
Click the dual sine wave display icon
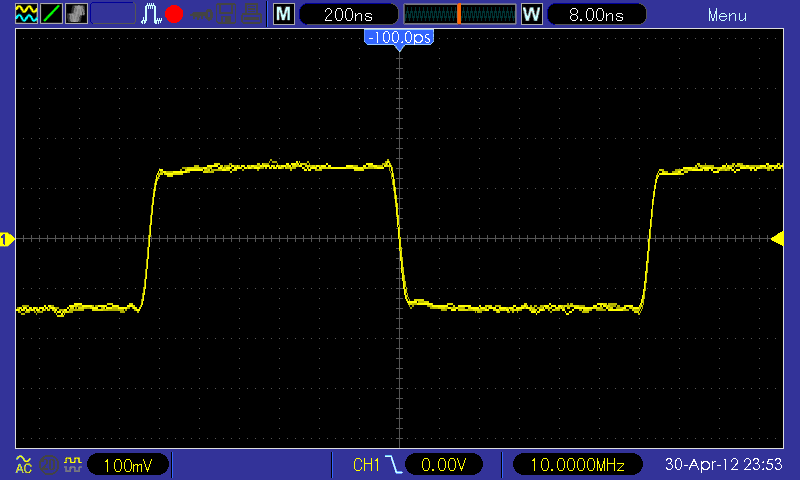[27, 14]
